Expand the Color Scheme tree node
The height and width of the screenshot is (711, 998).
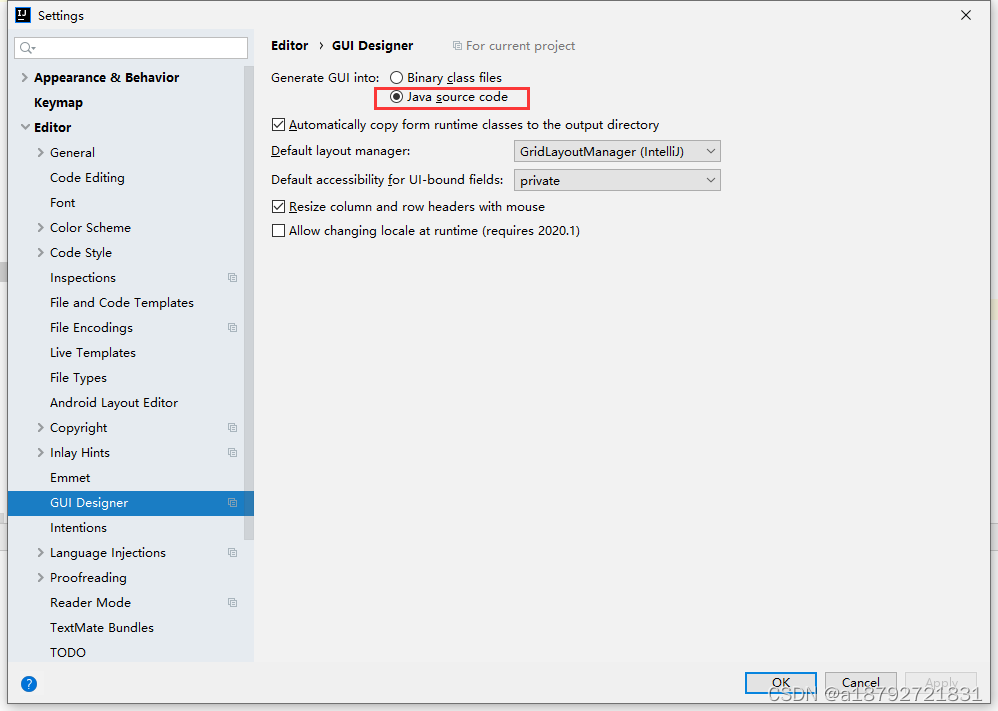[x=40, y=228]
